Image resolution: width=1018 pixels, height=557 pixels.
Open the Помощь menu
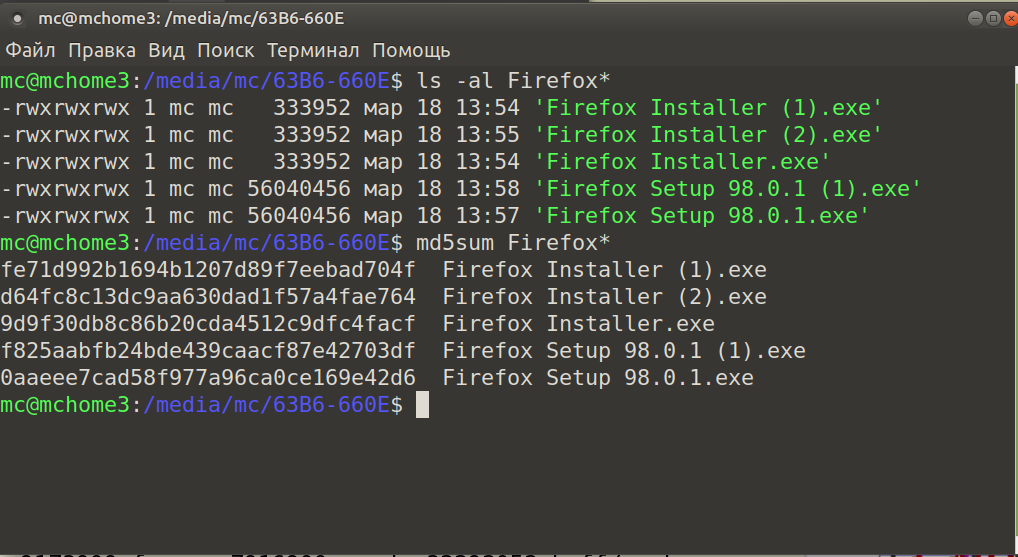(411, 50)
